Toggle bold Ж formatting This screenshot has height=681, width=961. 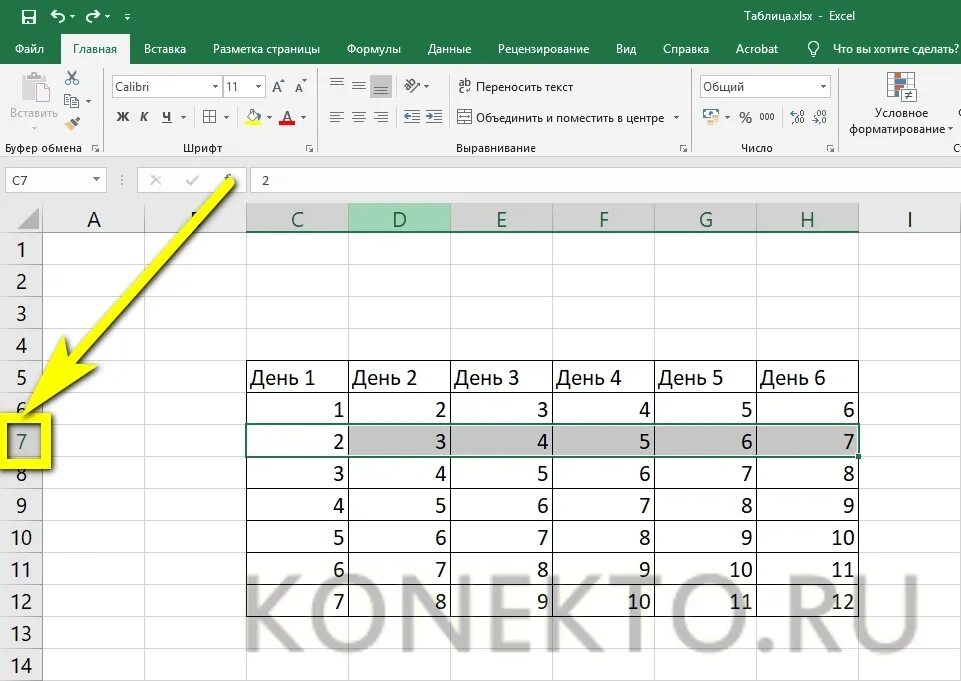(x=123, y=117)
